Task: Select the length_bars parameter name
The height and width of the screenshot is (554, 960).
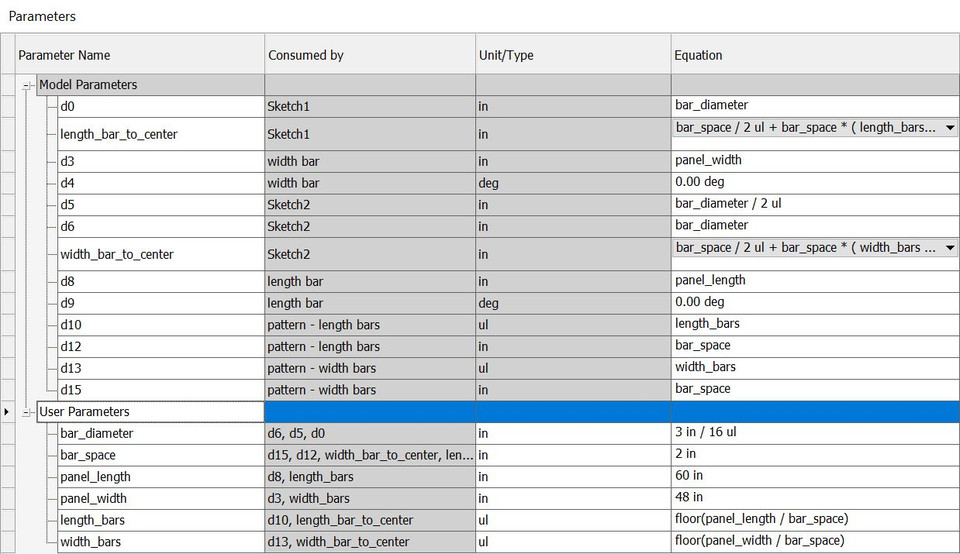Action: [93, 520]
